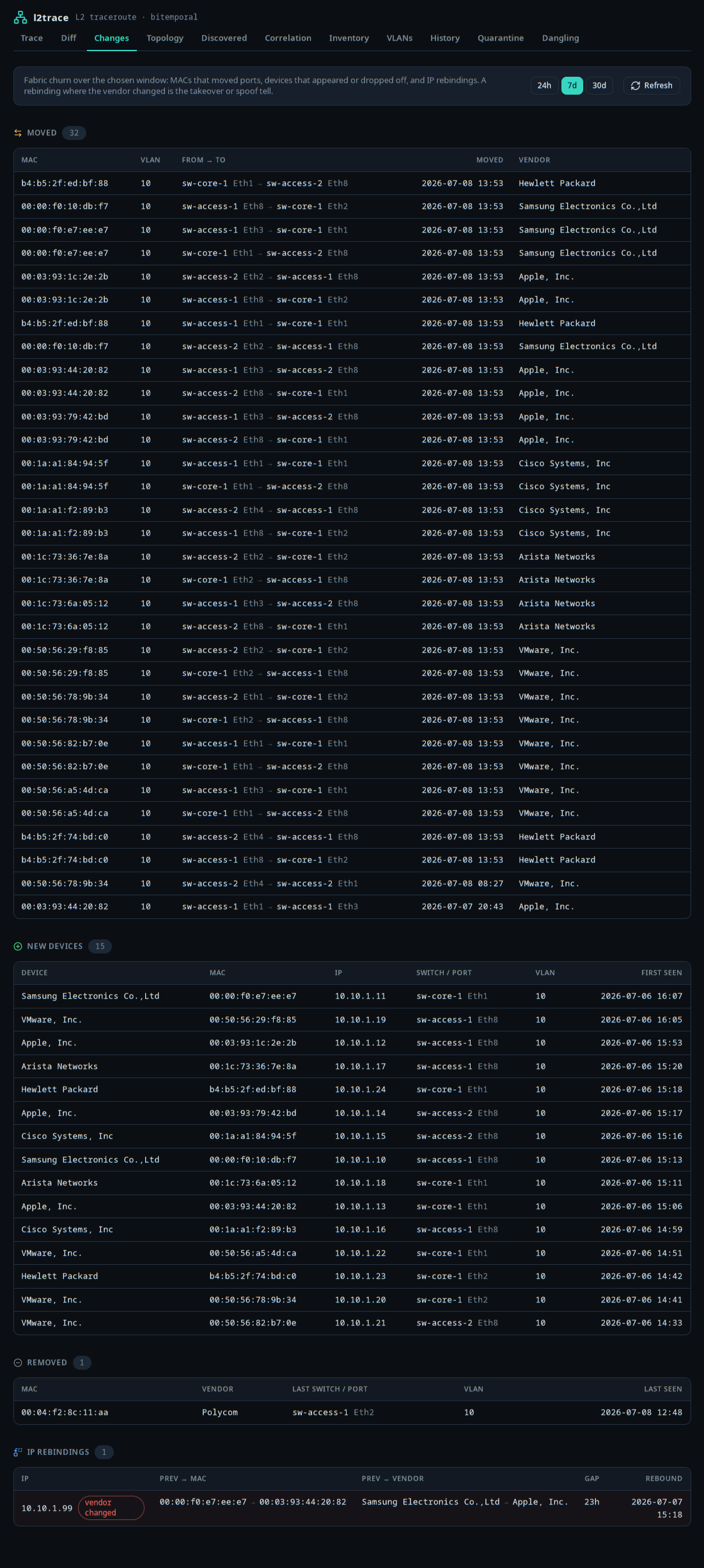The height and width of the screenshot is (1568, 704).
Task: Click the Moved section arrows icon
Action: pyautogui.click(x=18, y=133)
